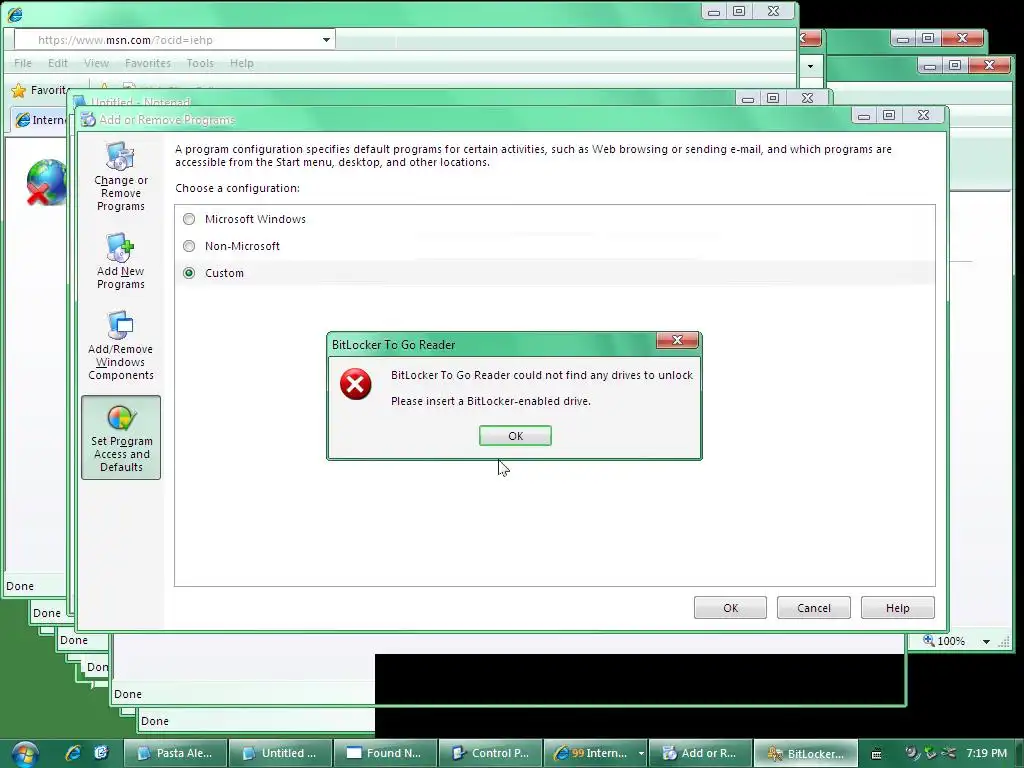The image size is (1024, 768).
Task: Switch to the BitLocker taskbar button
Action: [x=805, y=753]
